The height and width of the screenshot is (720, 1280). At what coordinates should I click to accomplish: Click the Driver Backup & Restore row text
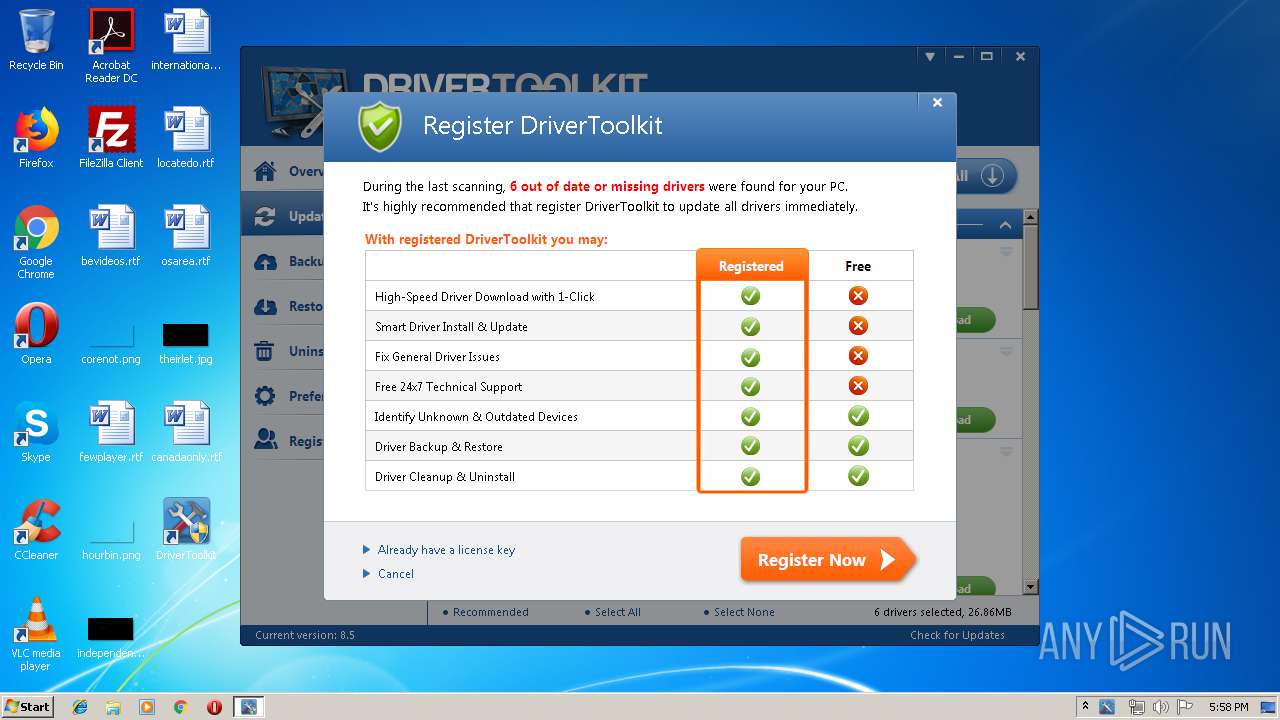tap(438, 447)
